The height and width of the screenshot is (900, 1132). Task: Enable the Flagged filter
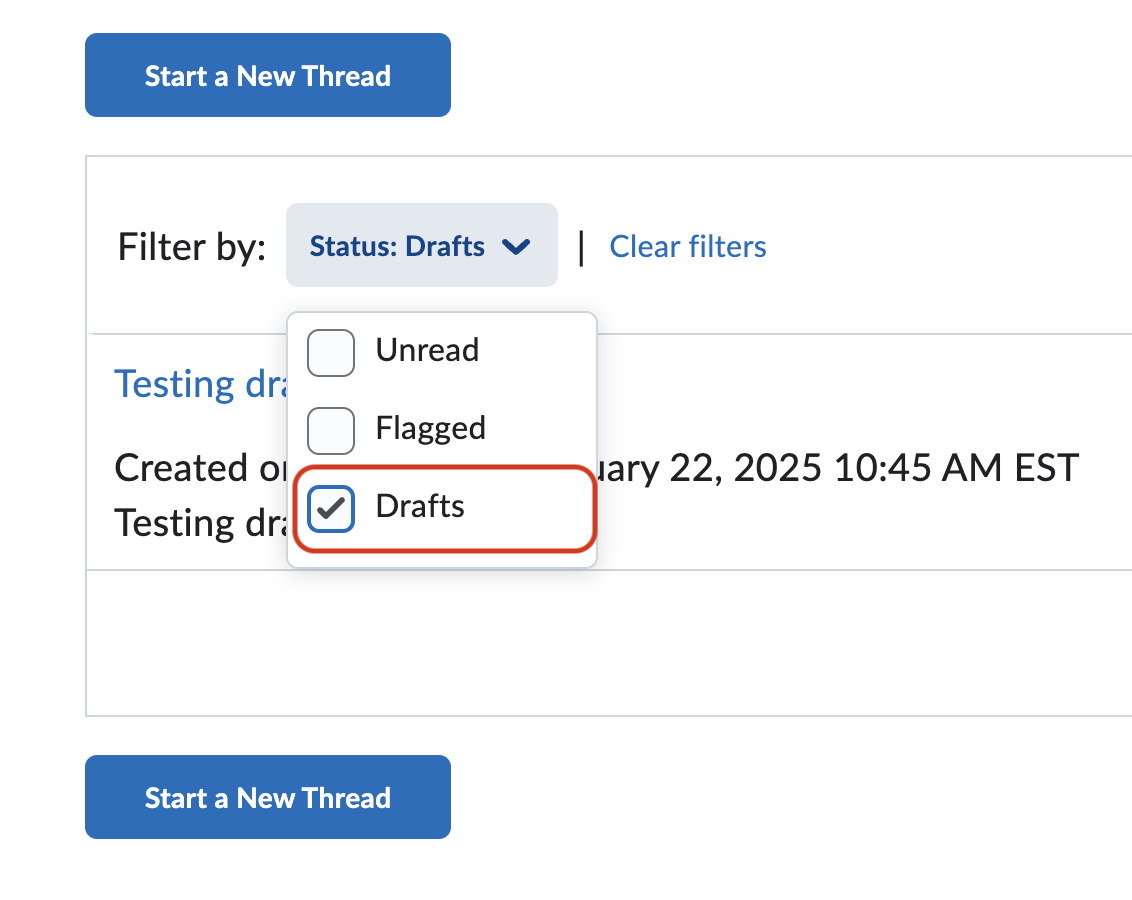pos(330,430)
